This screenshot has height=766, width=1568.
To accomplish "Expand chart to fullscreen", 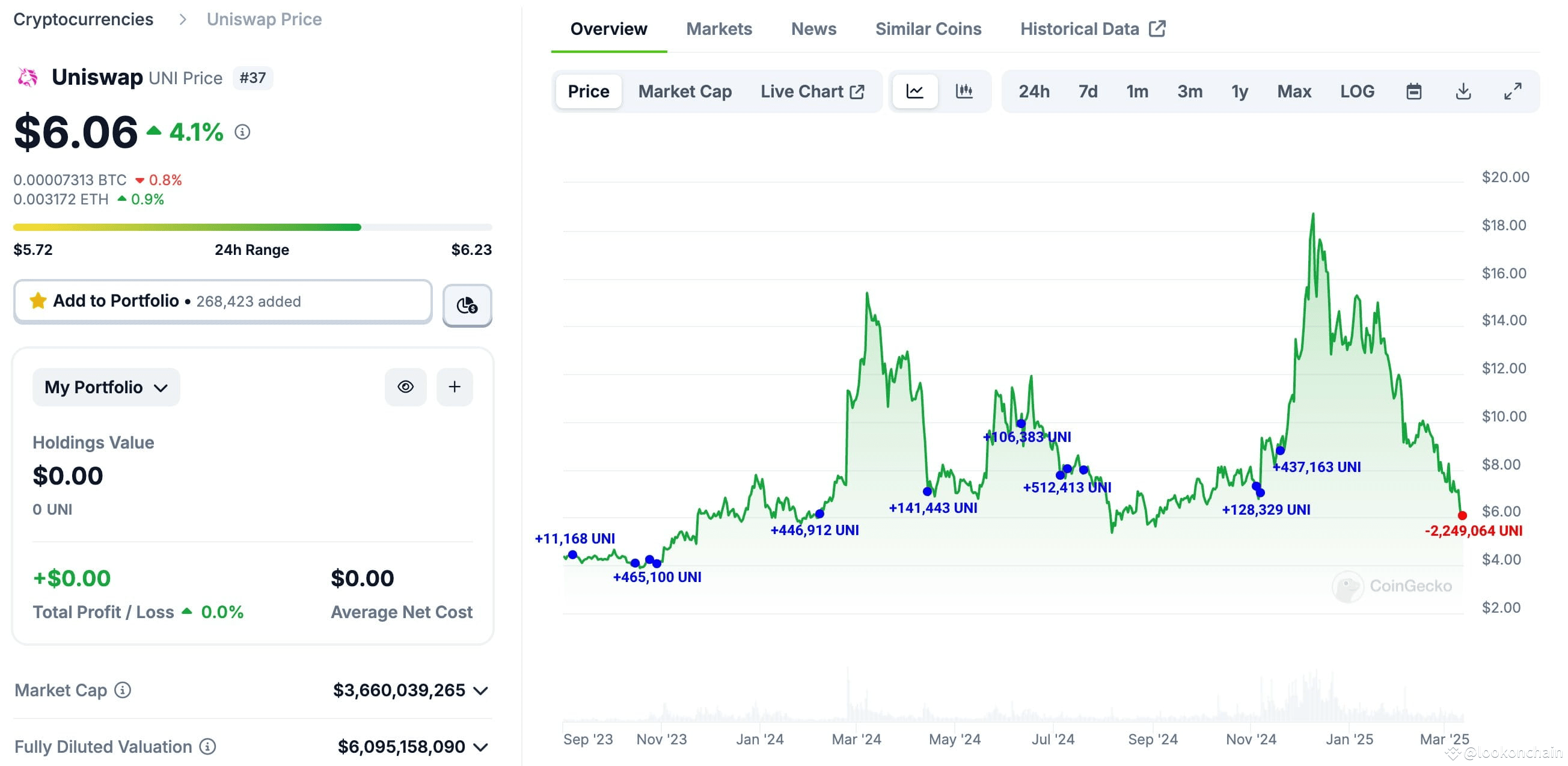I will pyautogui.click(x=1513, y=91).
